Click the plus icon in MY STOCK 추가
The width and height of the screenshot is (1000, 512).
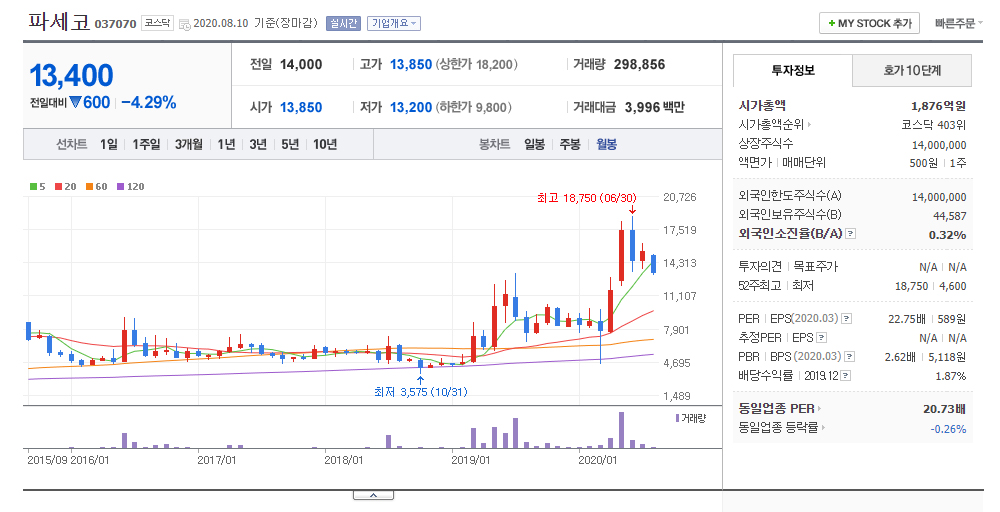pyautogui.click(x=832, y=24)
